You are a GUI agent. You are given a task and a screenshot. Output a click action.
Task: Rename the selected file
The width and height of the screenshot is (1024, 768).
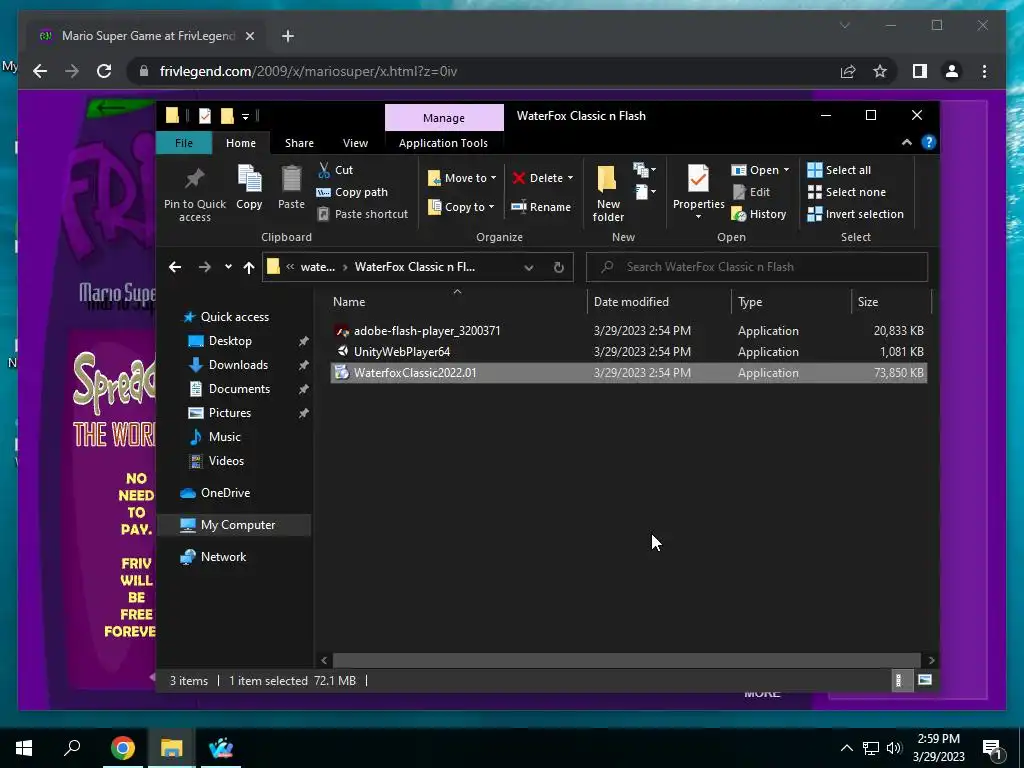coord(541,207)
